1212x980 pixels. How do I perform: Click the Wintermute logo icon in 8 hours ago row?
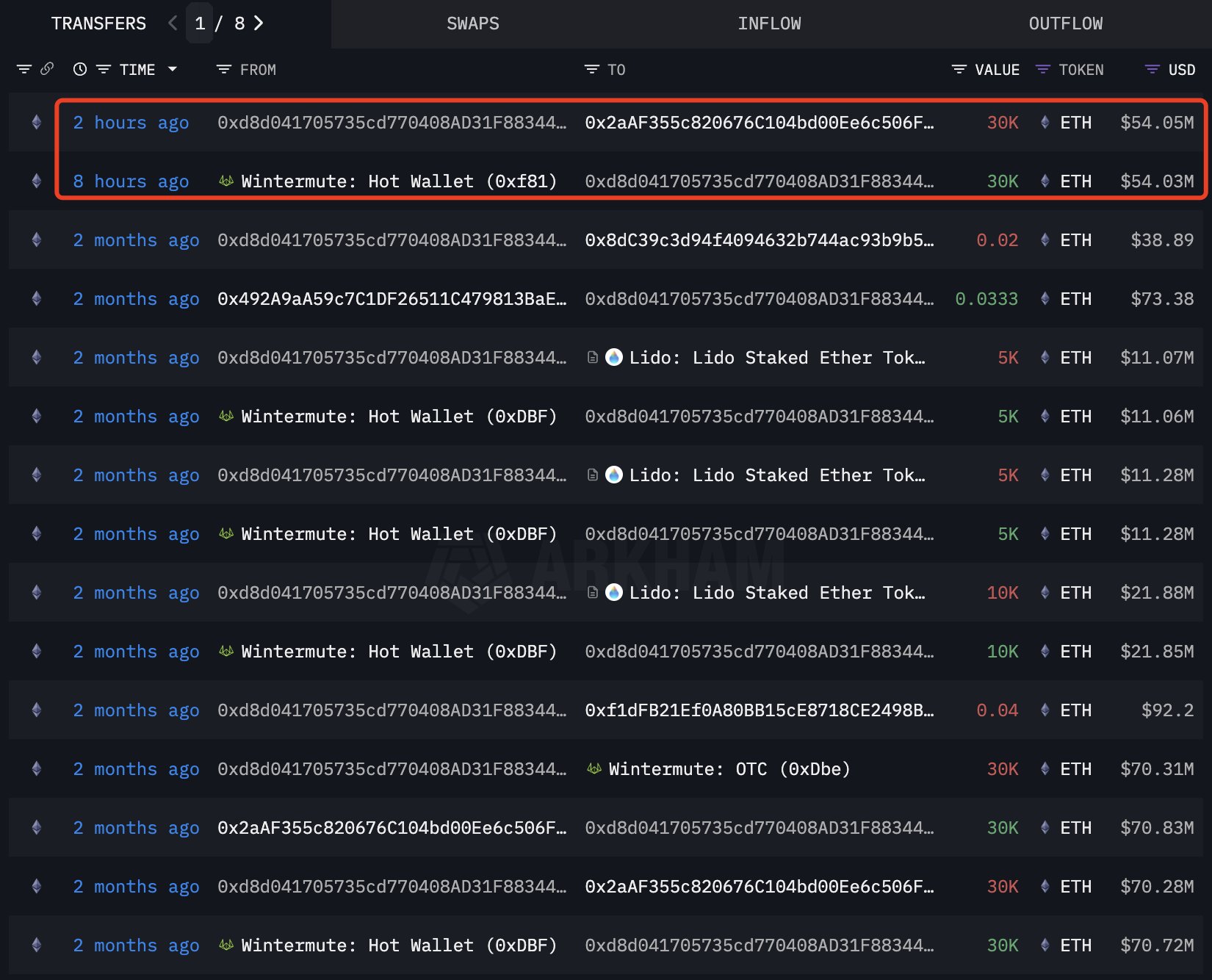pyautogui.click(x=226, y=181)
